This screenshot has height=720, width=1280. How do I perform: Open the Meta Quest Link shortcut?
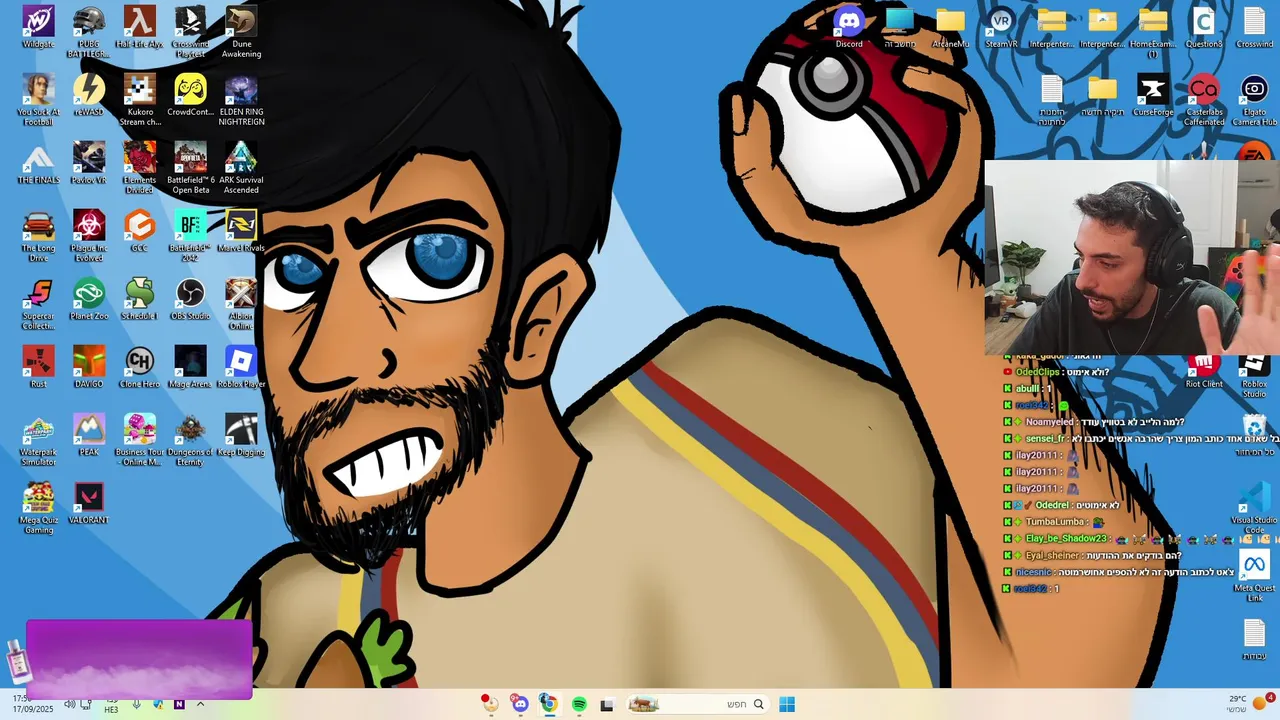[1254, 575]
